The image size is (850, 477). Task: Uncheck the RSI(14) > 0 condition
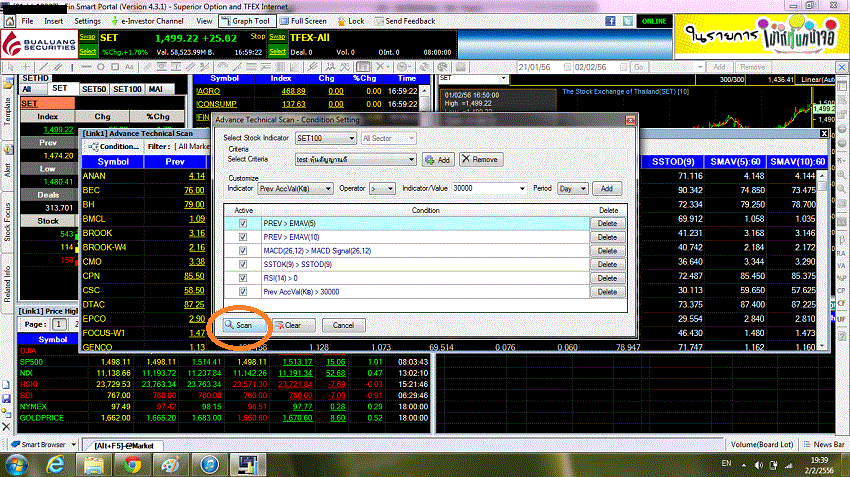(x=243, y=278)
